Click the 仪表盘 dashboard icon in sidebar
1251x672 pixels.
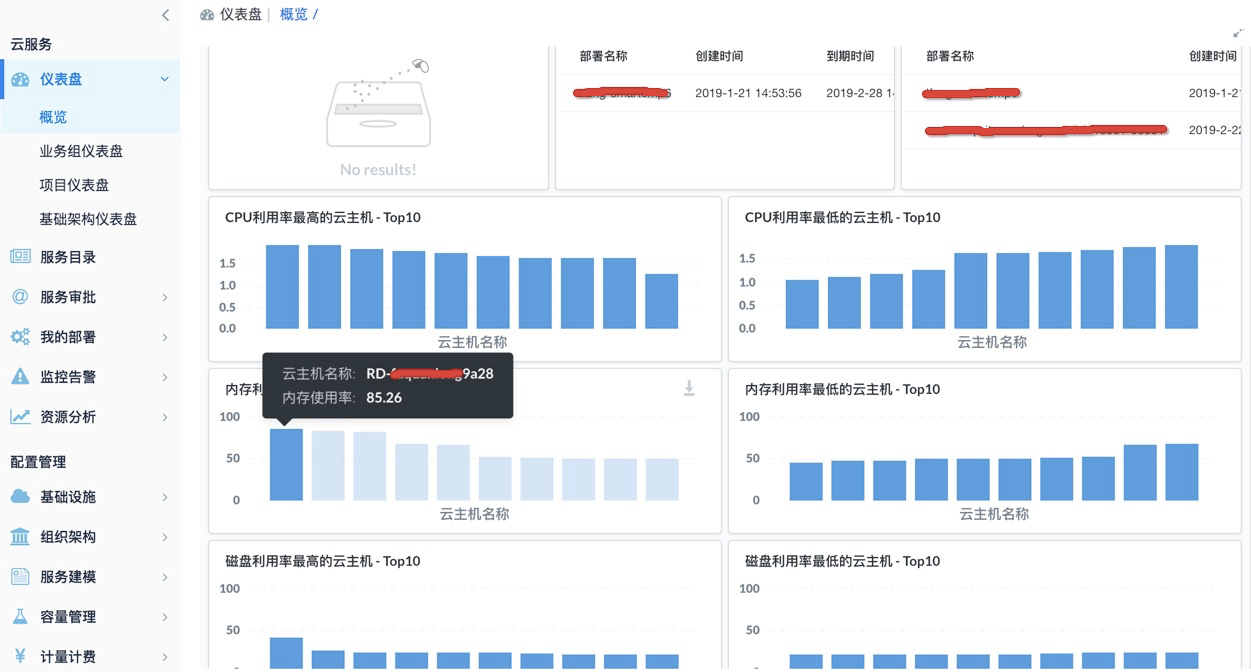click(20, 79)
